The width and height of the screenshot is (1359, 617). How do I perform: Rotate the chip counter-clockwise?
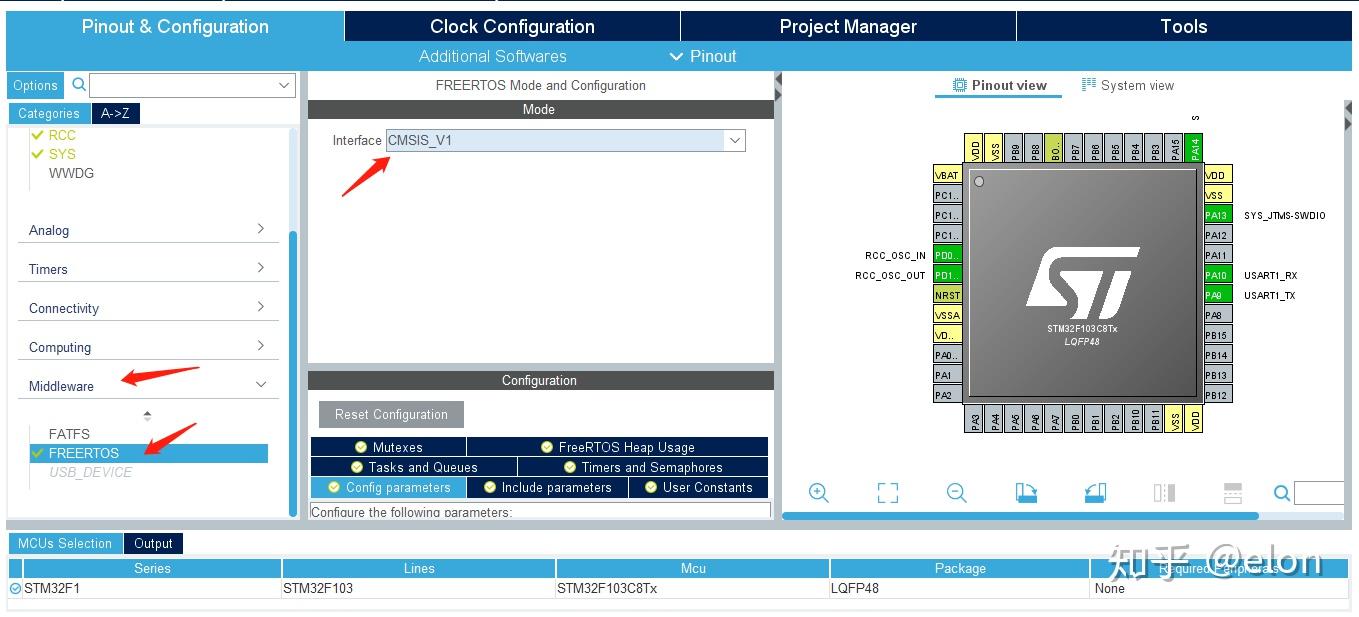click(x=1093, y=491)
